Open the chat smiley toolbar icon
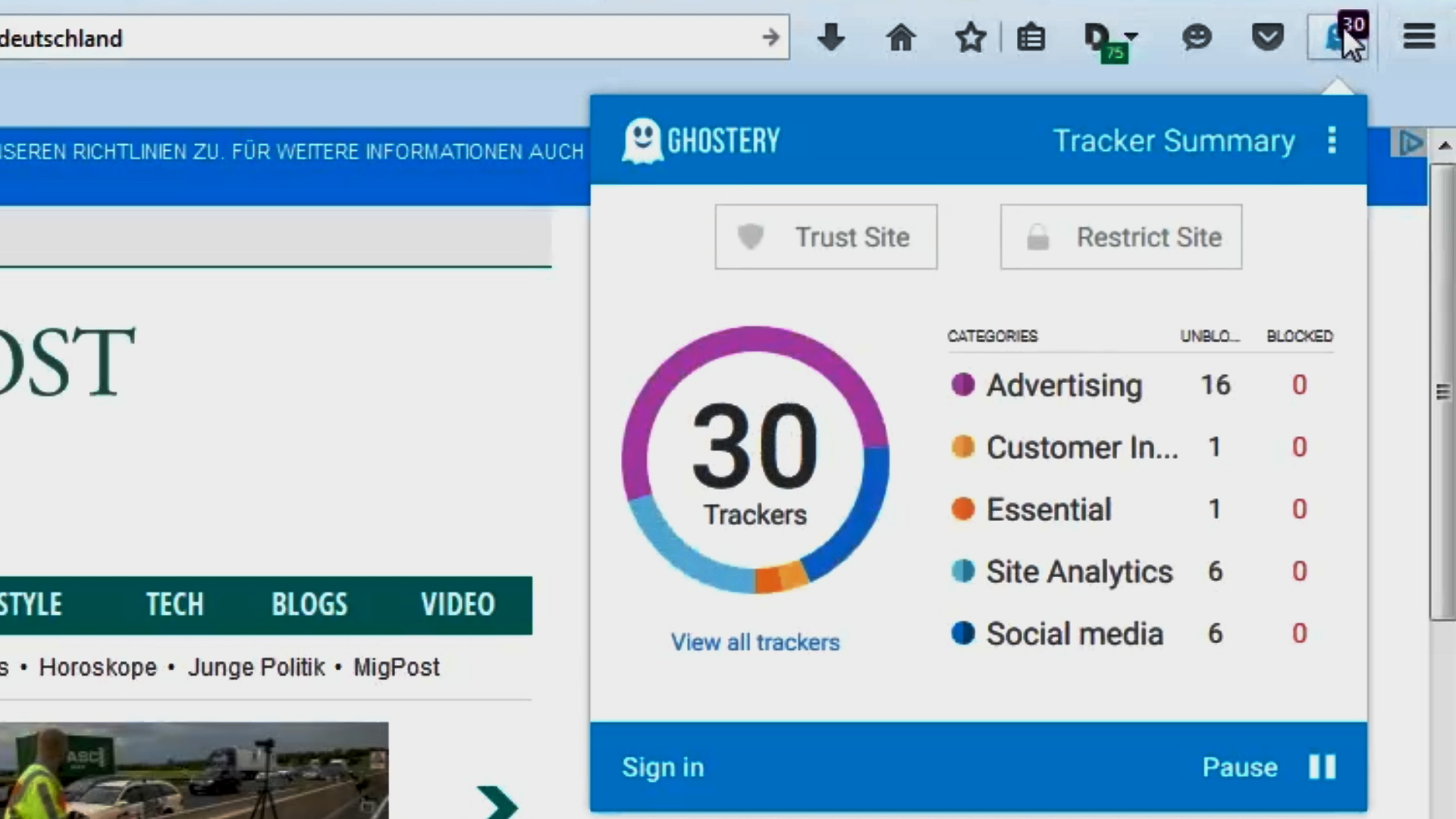Viewport: 1456px width, 819px height. [1197, 36]
